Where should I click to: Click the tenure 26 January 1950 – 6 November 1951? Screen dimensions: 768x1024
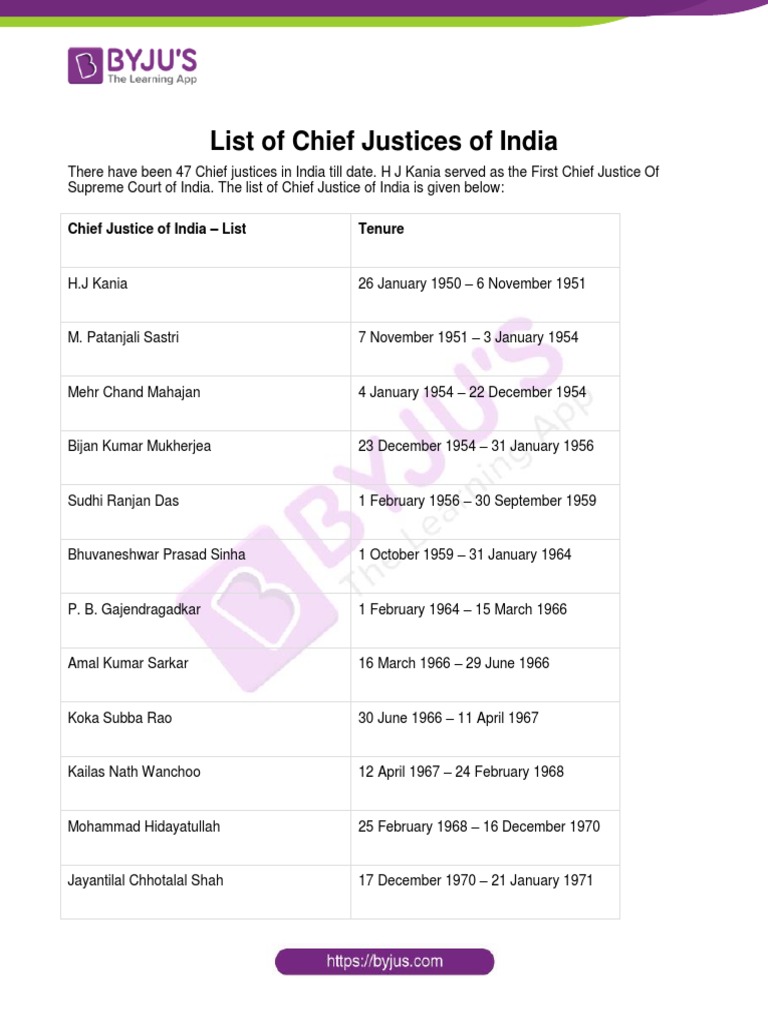pyautogui.click(x=472, y=283)
